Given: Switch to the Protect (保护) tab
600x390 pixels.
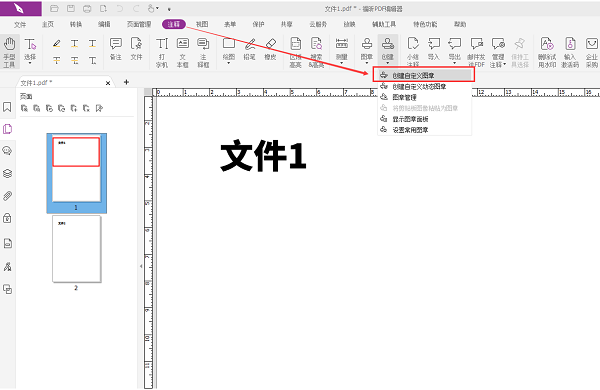Looking at the screenshot, I should (258, 24).
